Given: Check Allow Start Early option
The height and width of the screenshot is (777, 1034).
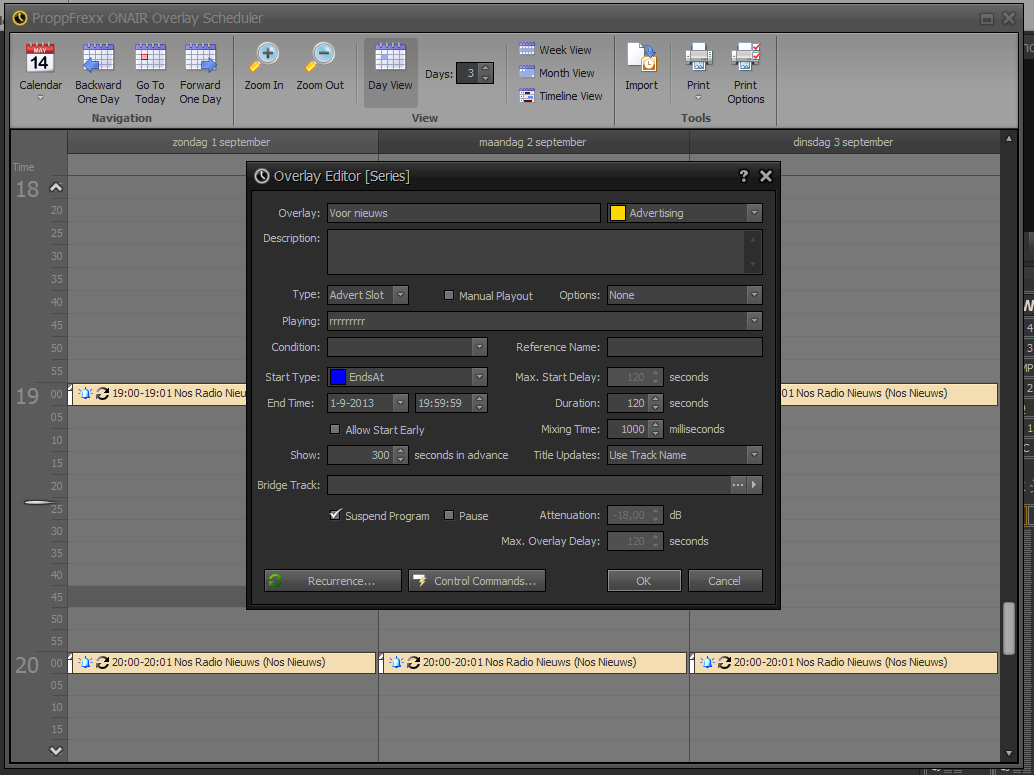Looking at the screenshot, I should (x=336, y=430).
